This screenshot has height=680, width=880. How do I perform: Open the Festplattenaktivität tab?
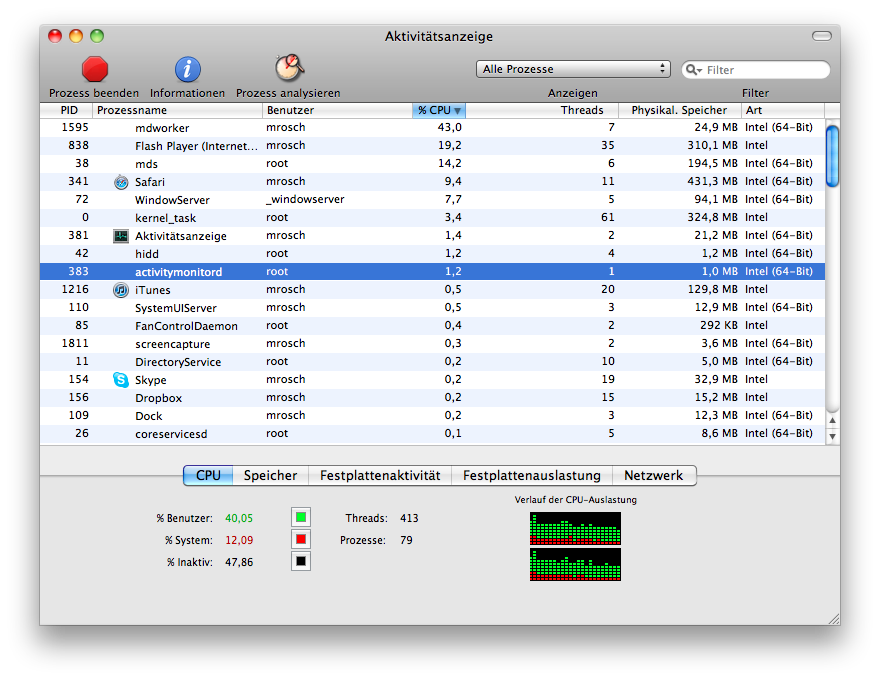380,475
